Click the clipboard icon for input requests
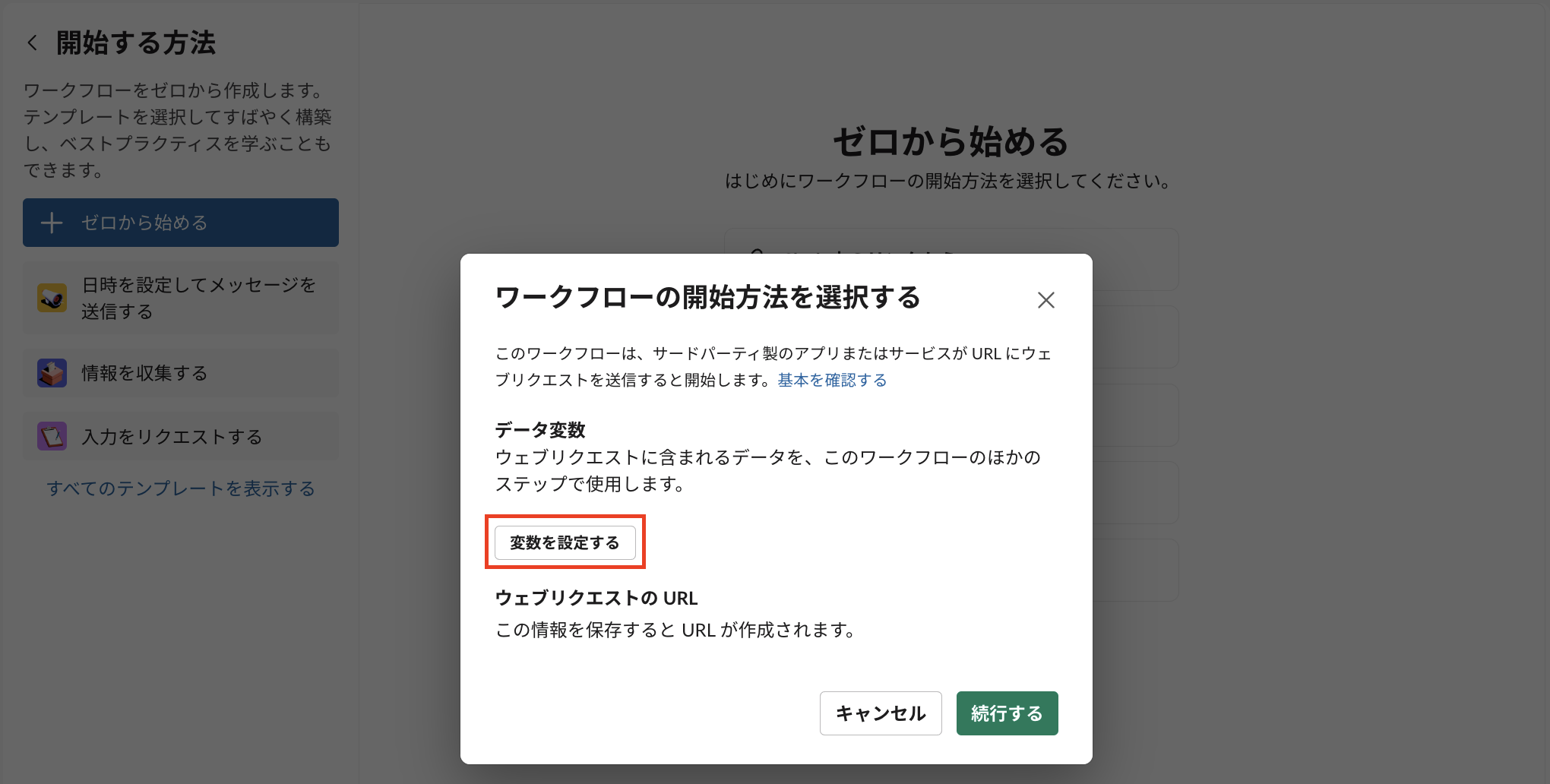This screenshot has width=1550, height=784. 51,436
